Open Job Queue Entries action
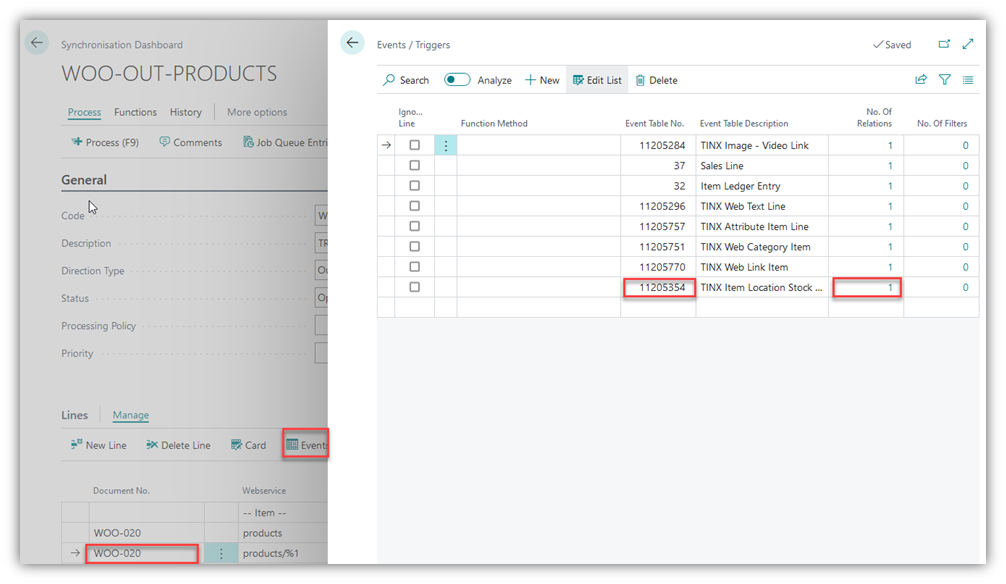 point(285,142)
